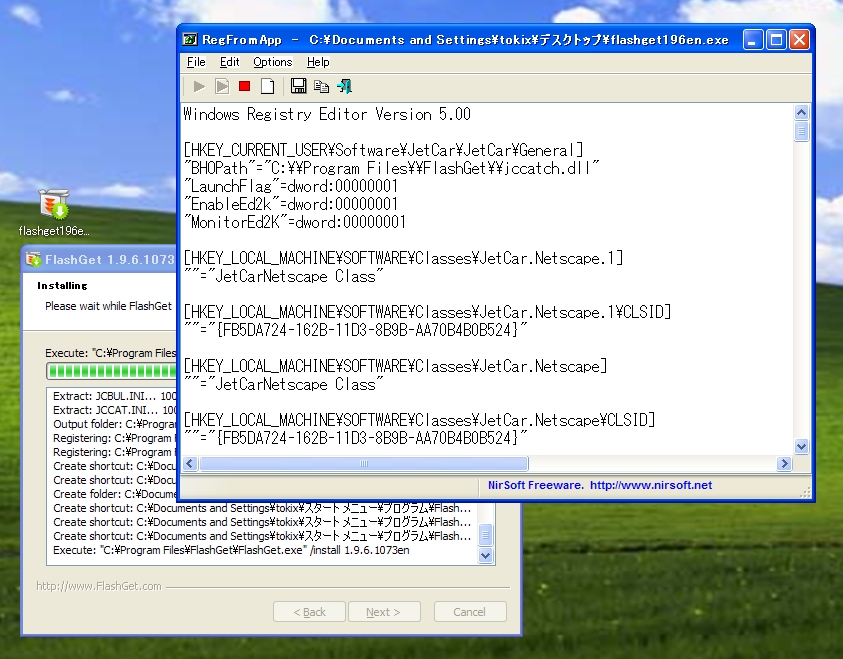
Task: Click the "BHOPath" jccatch.dll value line
Action: tap(391, 168)
